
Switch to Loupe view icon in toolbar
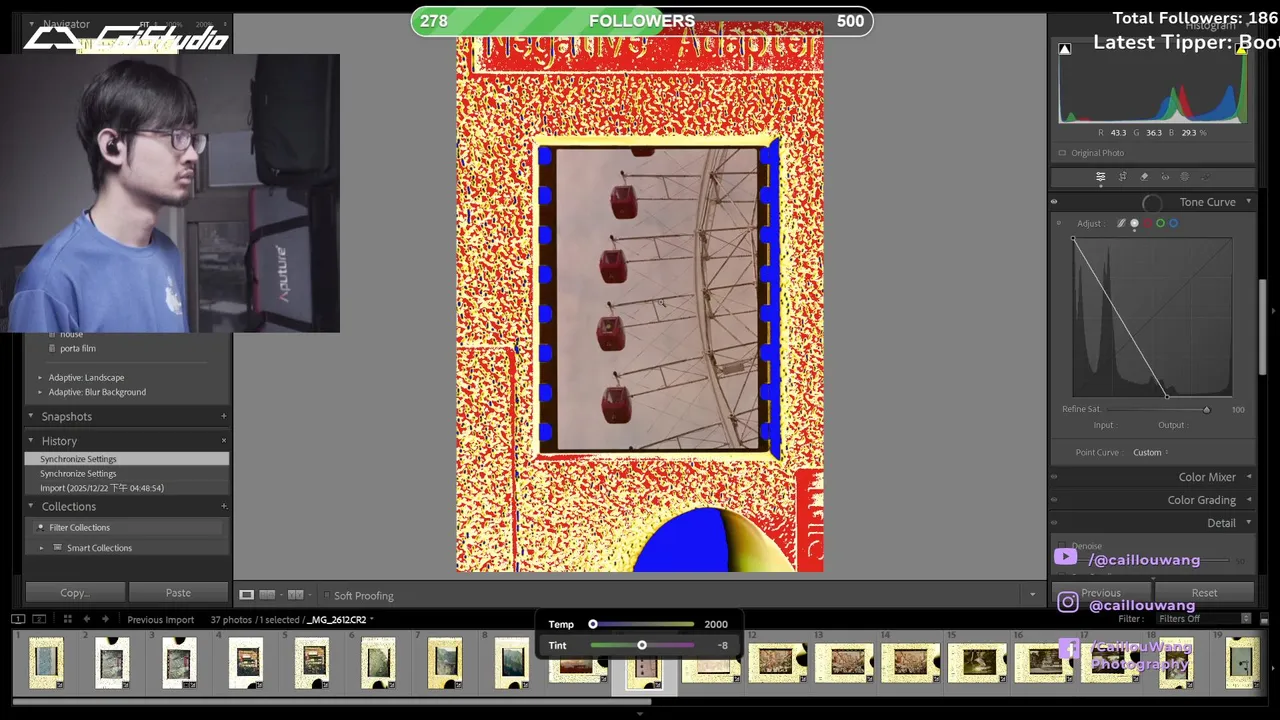pyautogui.click(x=246, y=595)
